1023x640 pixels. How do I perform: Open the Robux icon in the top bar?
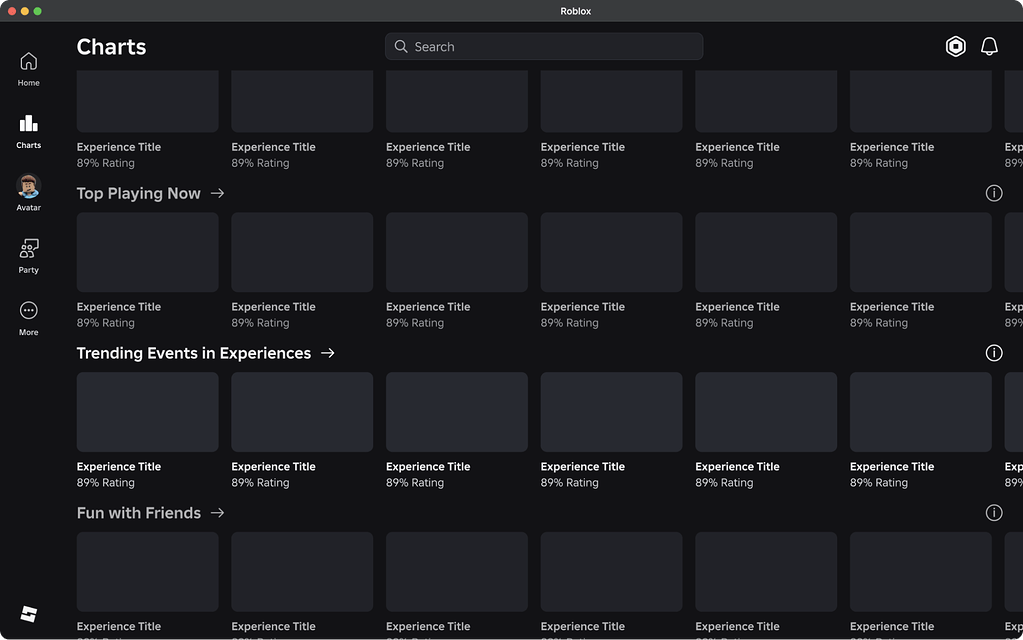coord(955,46)
